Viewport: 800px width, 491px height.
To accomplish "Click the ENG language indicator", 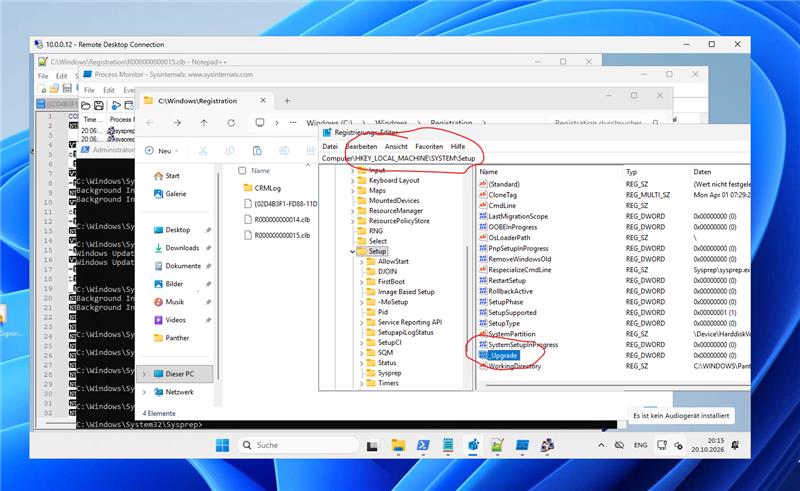I will coord(640,445).
